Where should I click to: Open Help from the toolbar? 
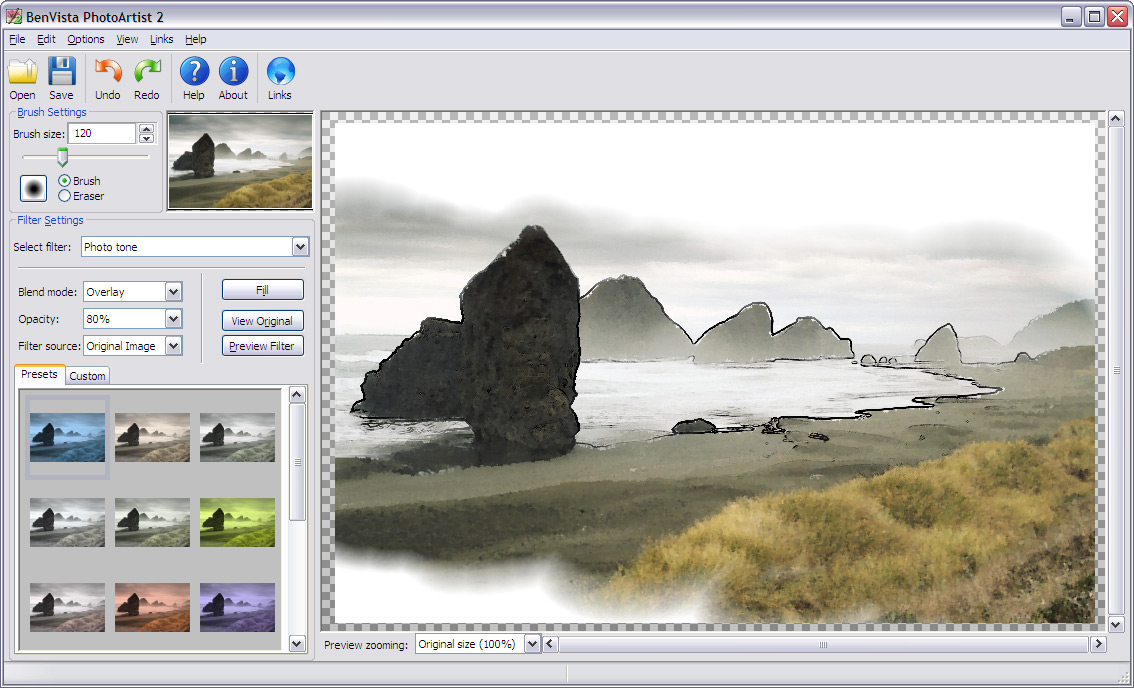tap(194, 72)
